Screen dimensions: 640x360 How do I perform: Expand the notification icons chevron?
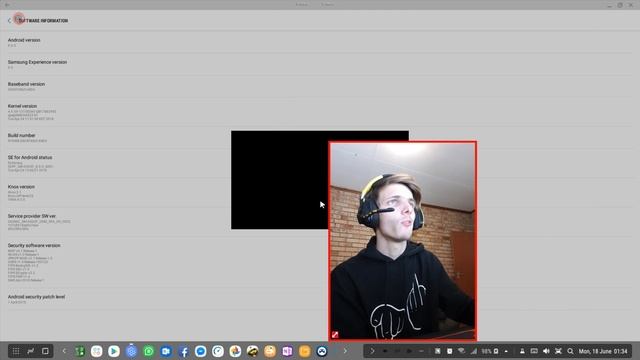point(372,351)
